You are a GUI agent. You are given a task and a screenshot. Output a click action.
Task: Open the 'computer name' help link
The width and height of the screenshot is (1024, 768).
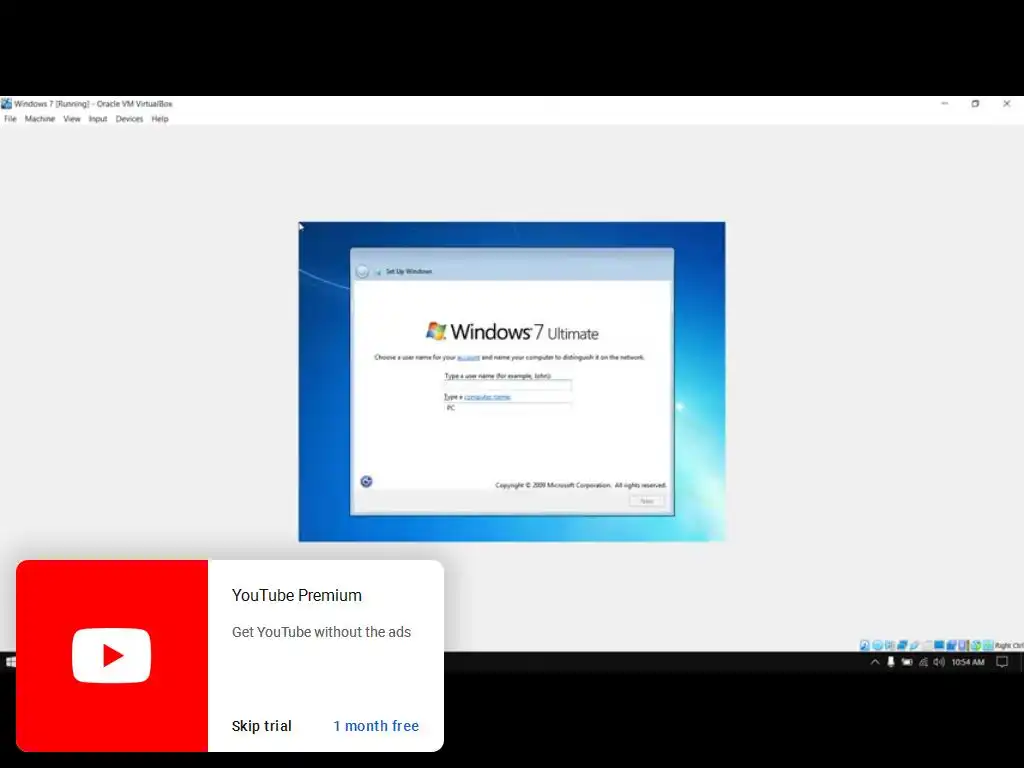tap(487, 396)
